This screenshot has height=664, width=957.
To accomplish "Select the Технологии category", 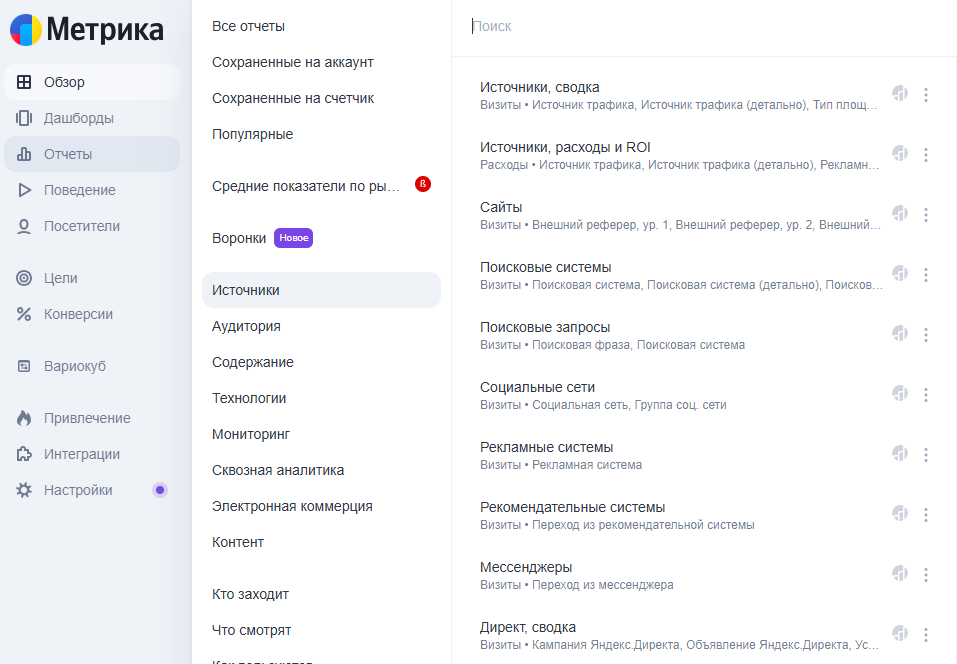I will point(249,398).
